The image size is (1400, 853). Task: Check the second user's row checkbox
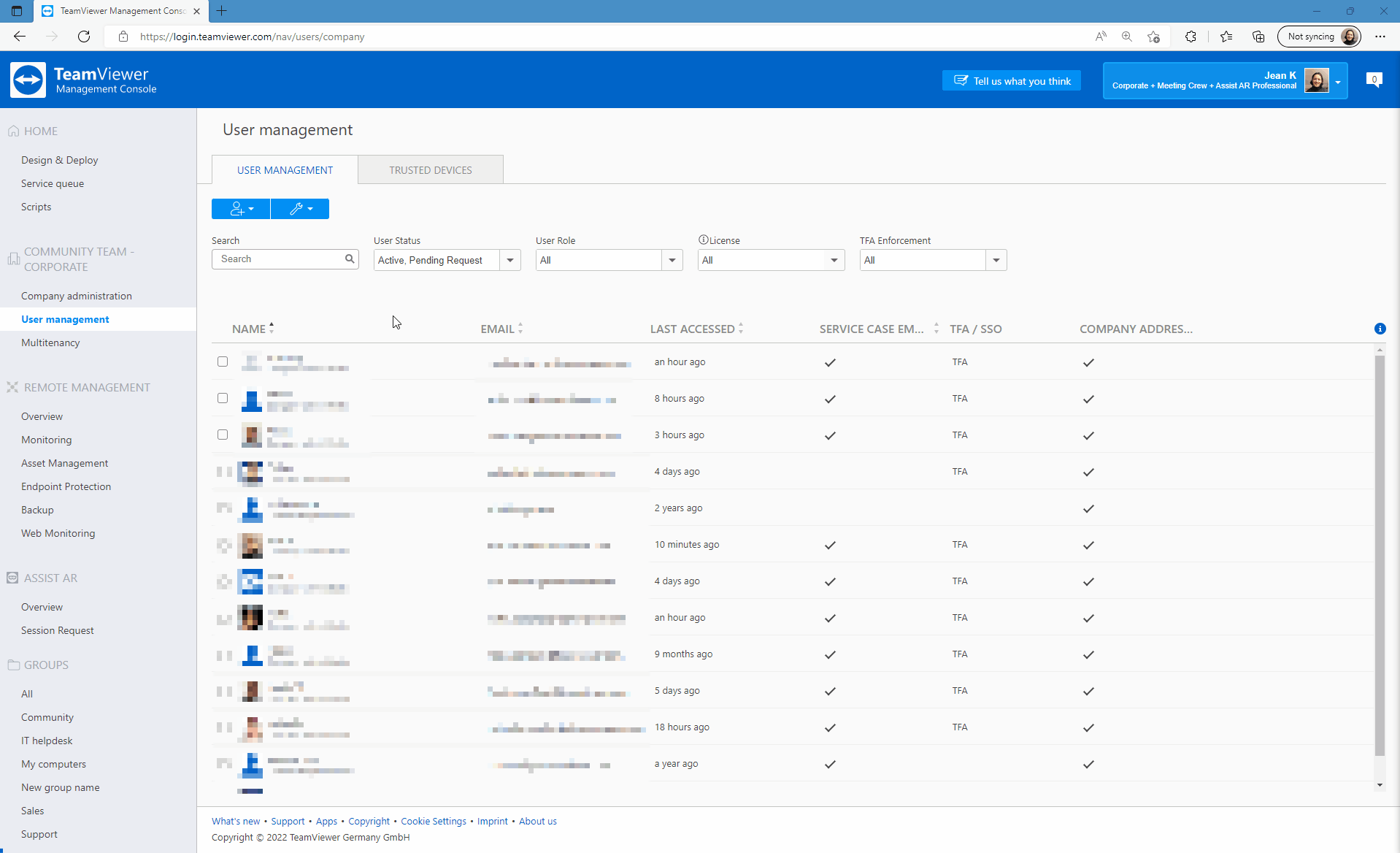tap(223, 398)
